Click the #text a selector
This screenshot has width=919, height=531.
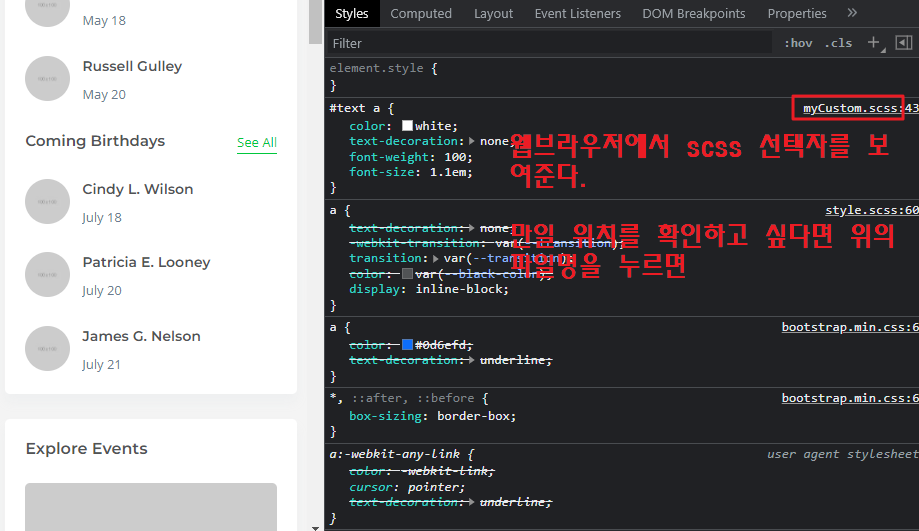[x=355, y=108]
